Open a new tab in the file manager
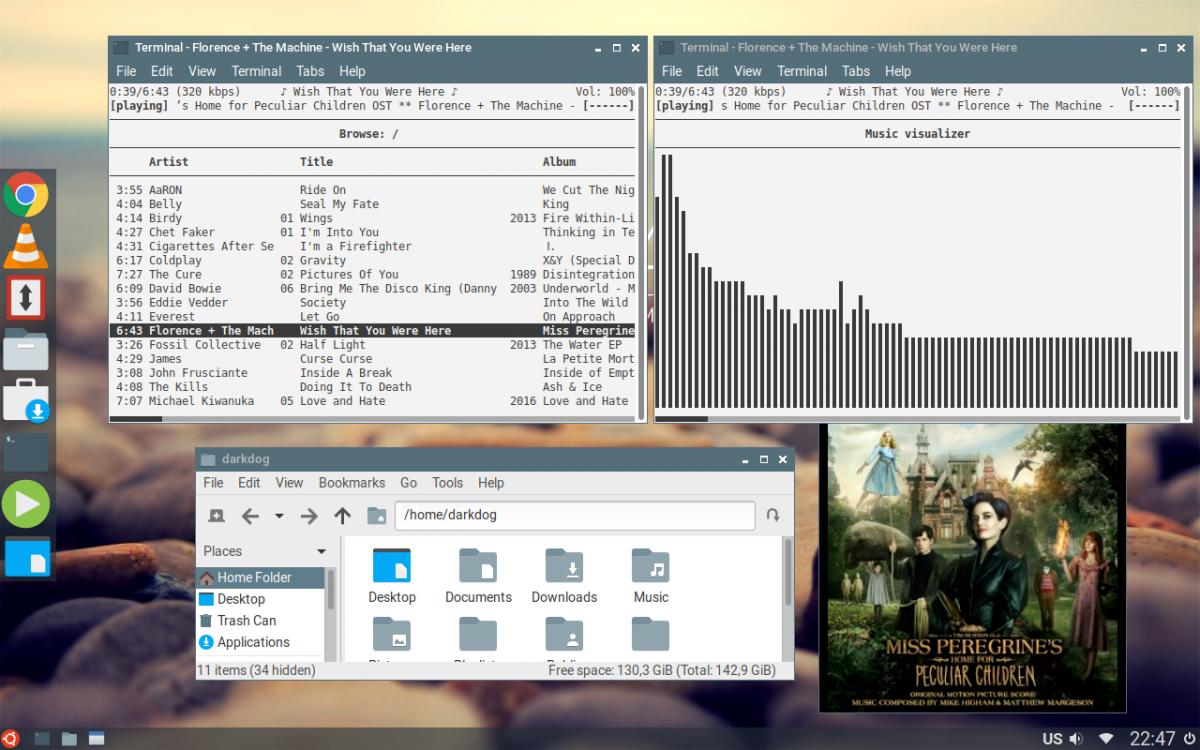 tap(216, 515)
